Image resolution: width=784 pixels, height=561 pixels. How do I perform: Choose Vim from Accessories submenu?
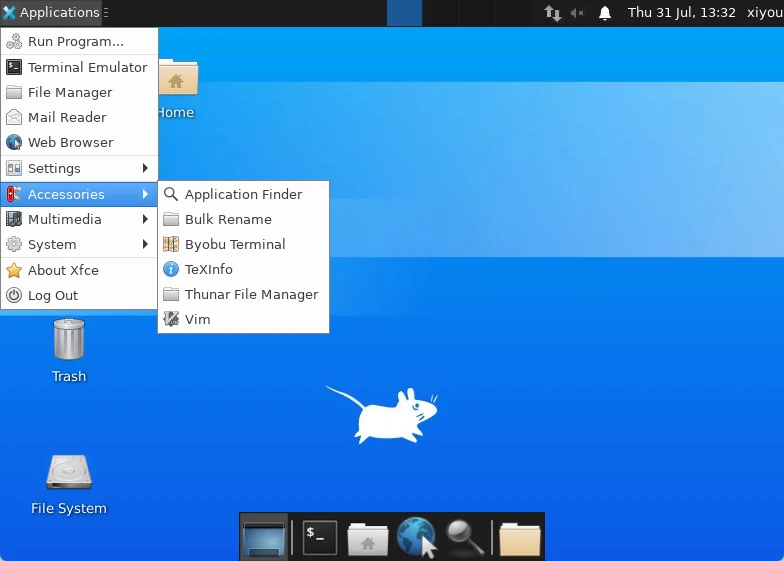tap(244, 320)
